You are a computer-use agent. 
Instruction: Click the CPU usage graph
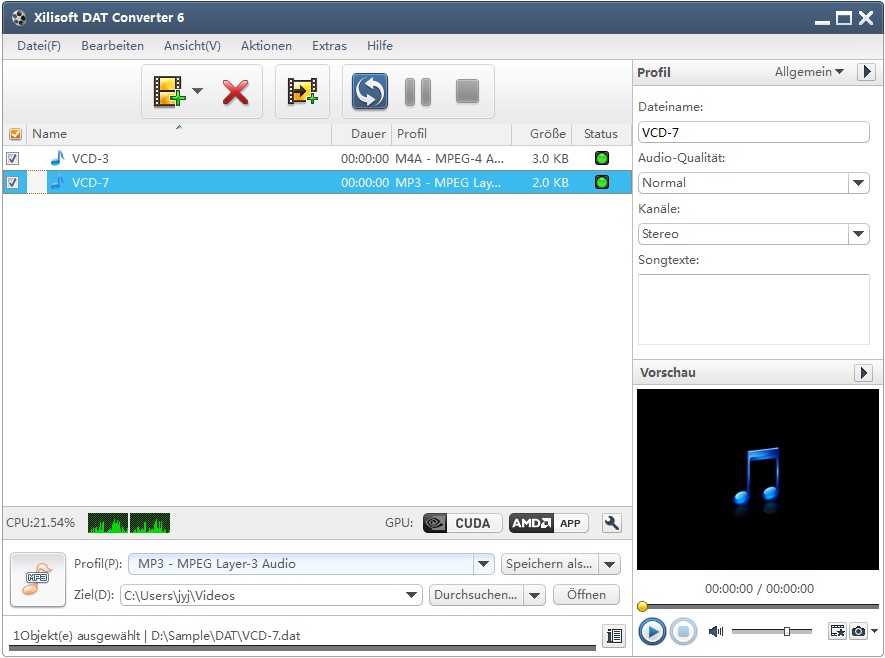click(x=129, y=523)
